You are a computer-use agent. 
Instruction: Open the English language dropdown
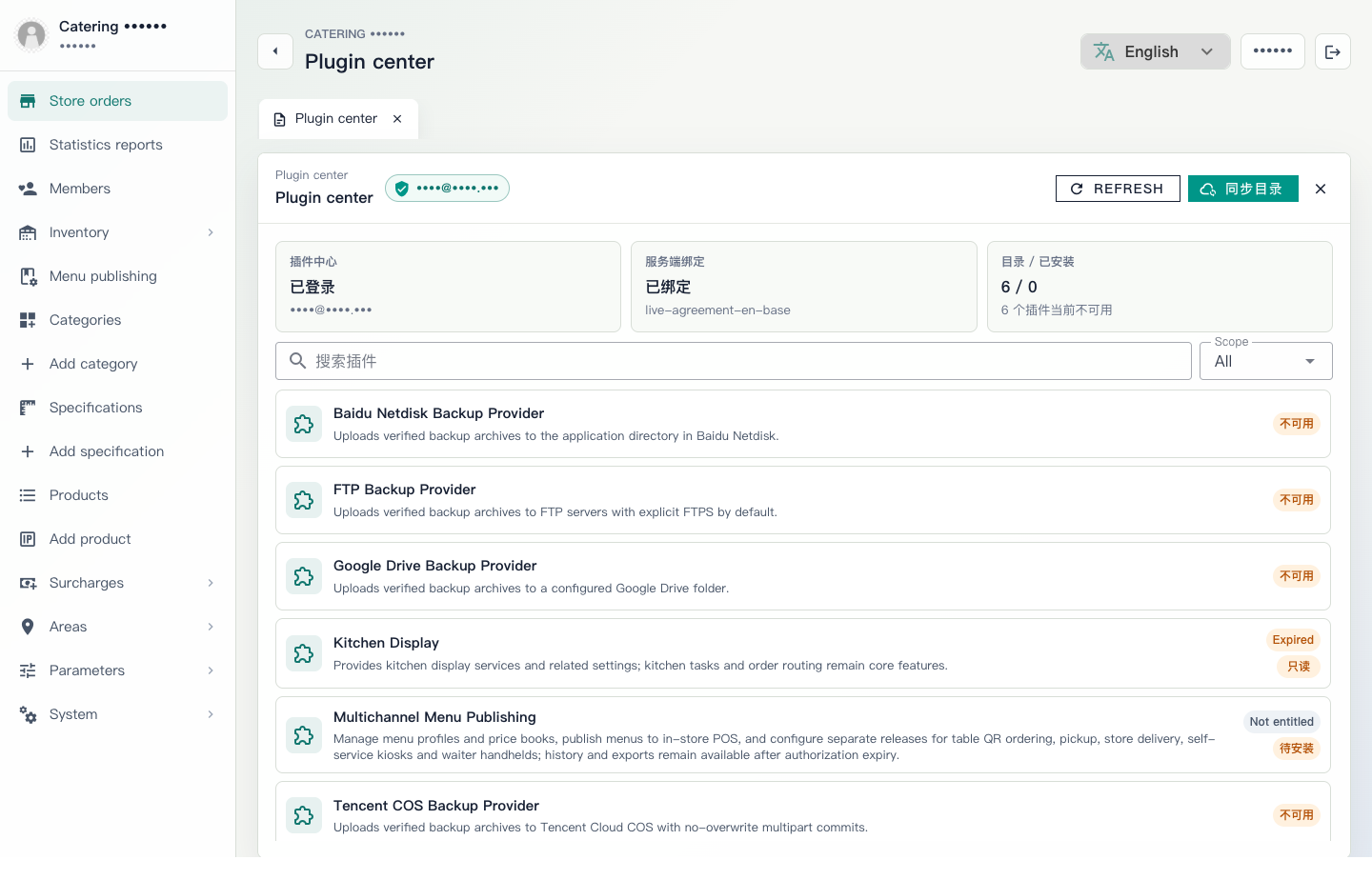[1155, 51]
